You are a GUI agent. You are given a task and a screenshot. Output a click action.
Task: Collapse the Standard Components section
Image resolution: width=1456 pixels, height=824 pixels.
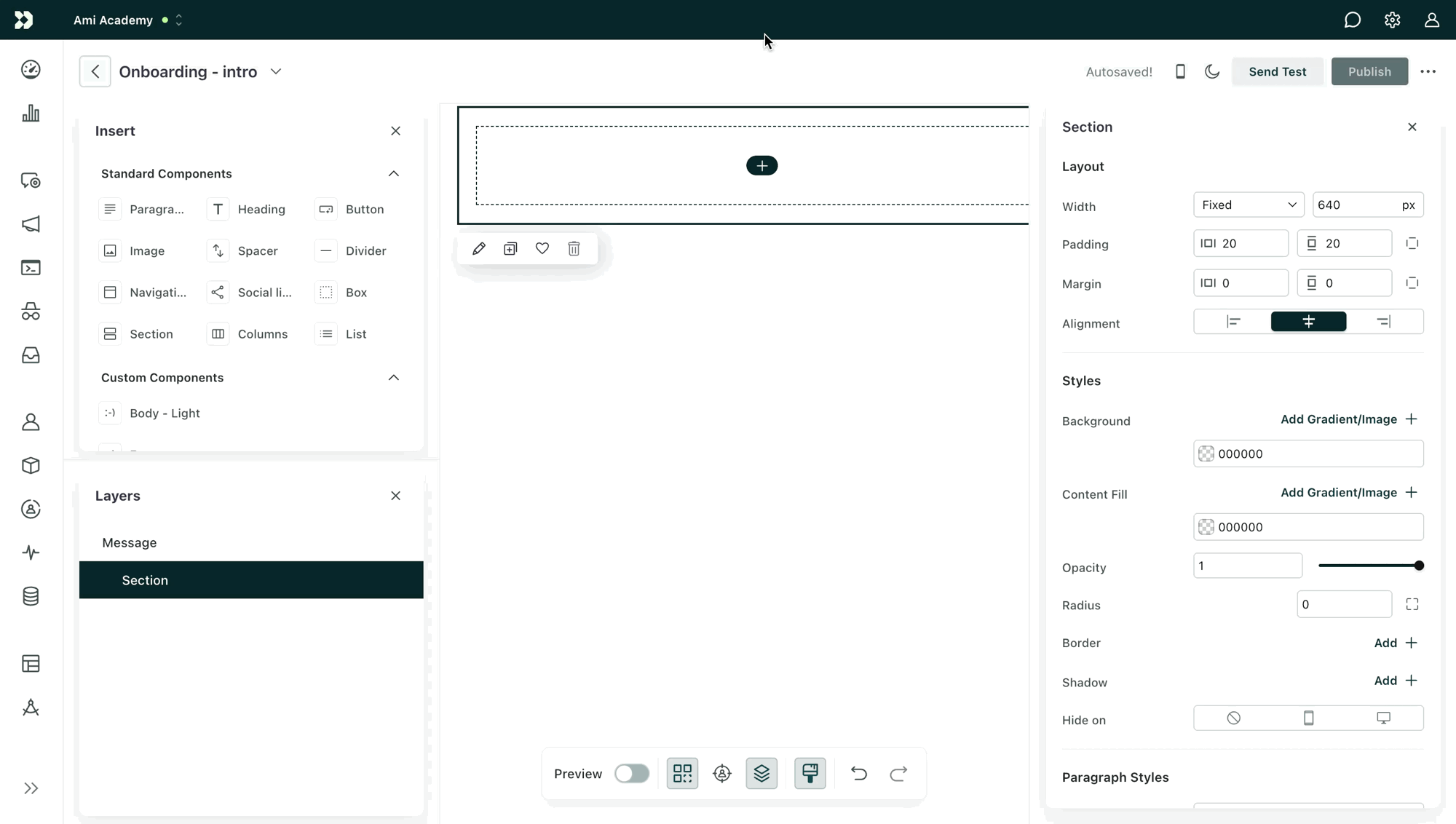click(394, 173)
